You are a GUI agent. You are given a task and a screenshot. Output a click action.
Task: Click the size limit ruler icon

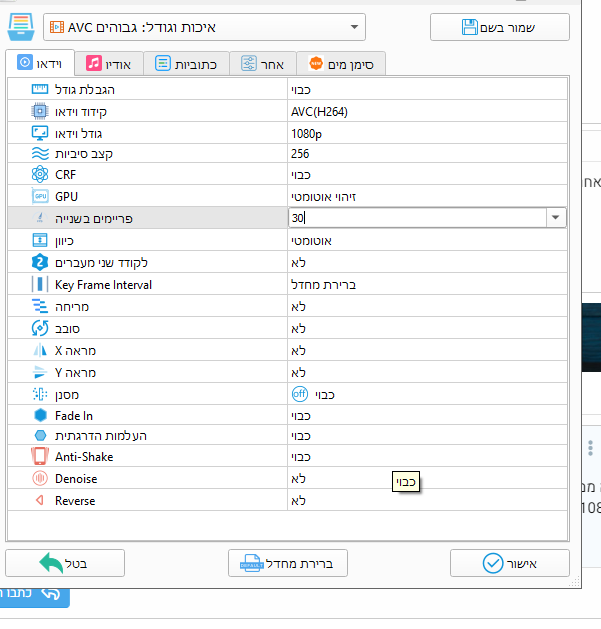[x=40, y=89]
